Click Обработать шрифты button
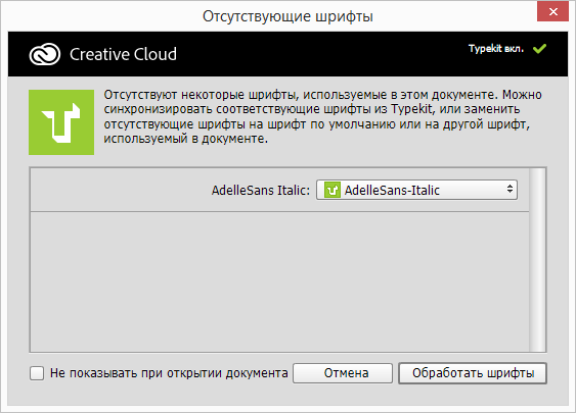Image resolution: width=576 pixels, height=413 pixels. [x=473, y=373]
